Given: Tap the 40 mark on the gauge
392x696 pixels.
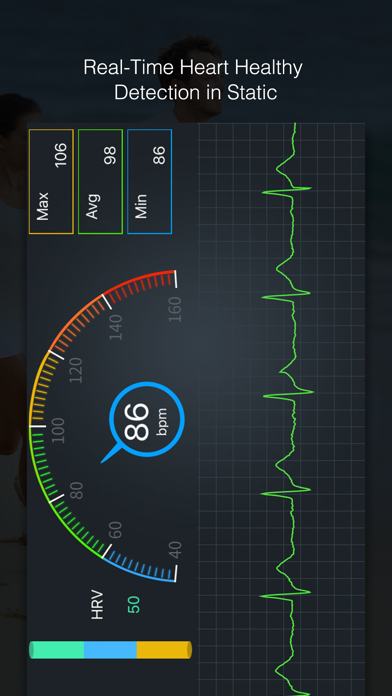Looking at the screenshot, I should click(176, 550).
